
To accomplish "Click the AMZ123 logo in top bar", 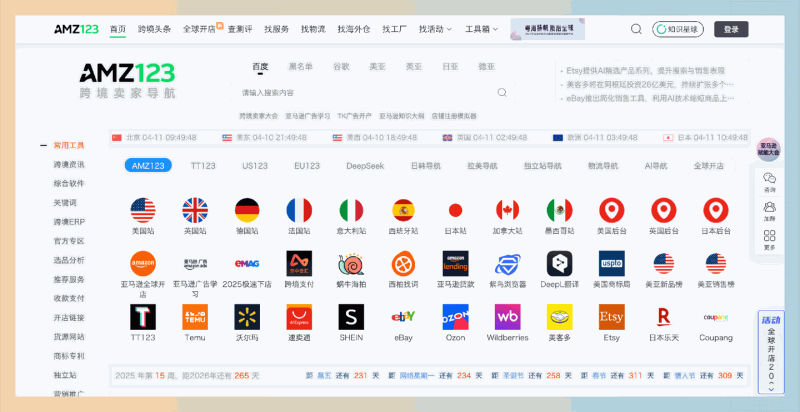I will pyautogui.click(x=76, y=29).
